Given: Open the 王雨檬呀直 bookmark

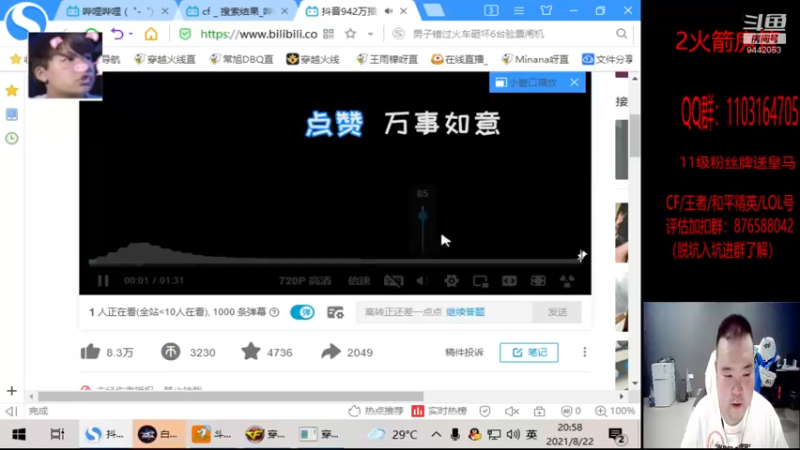Looking at the screenshot, I should pyautogui.click(x=387, y=59).
